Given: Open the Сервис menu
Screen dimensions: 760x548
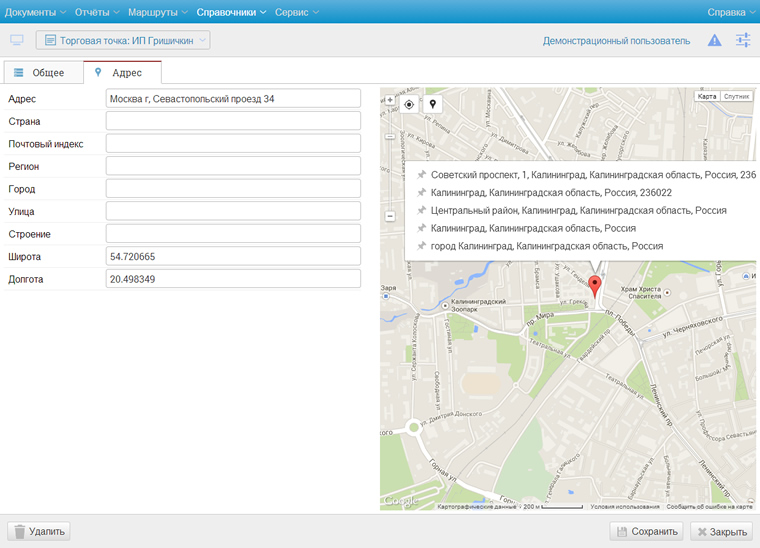Looking at the screenshot, I should tap(297, 12).
